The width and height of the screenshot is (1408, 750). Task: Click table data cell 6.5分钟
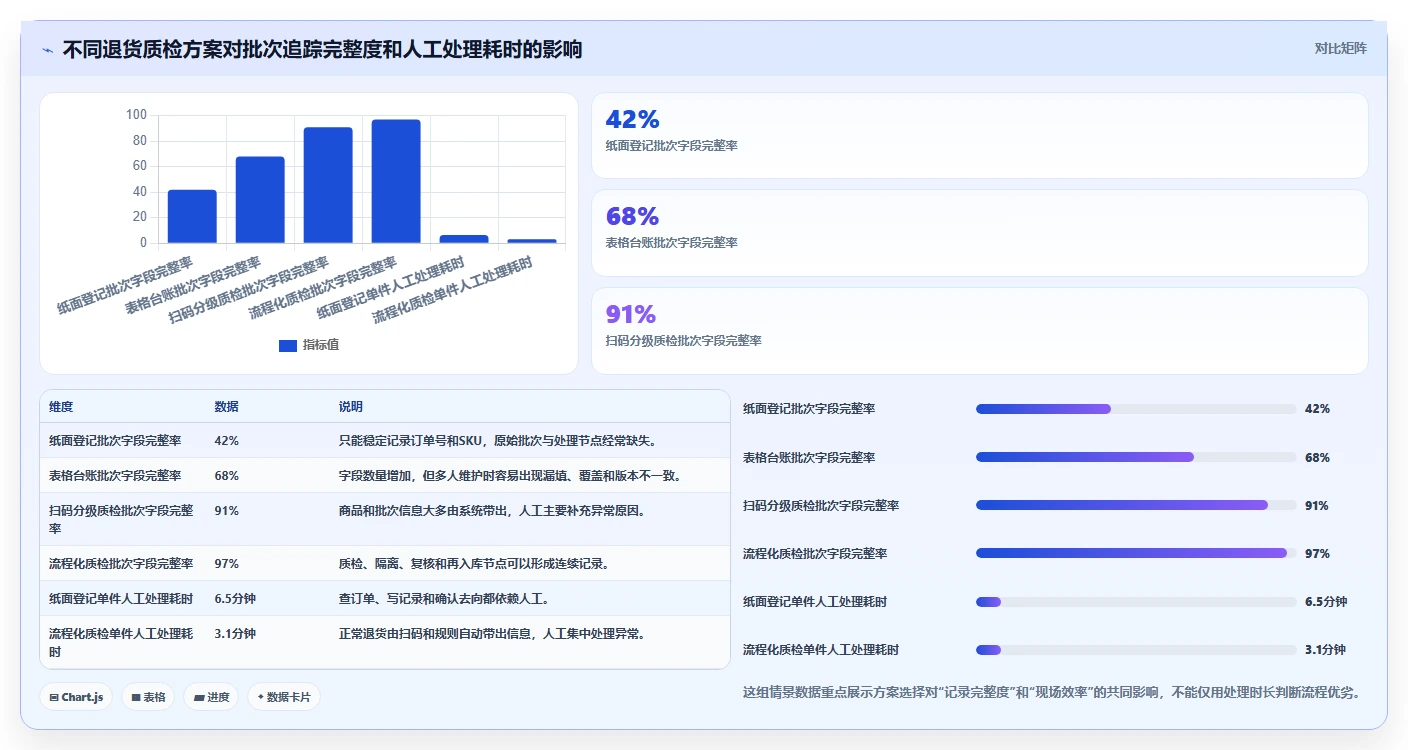click(235, 598)
